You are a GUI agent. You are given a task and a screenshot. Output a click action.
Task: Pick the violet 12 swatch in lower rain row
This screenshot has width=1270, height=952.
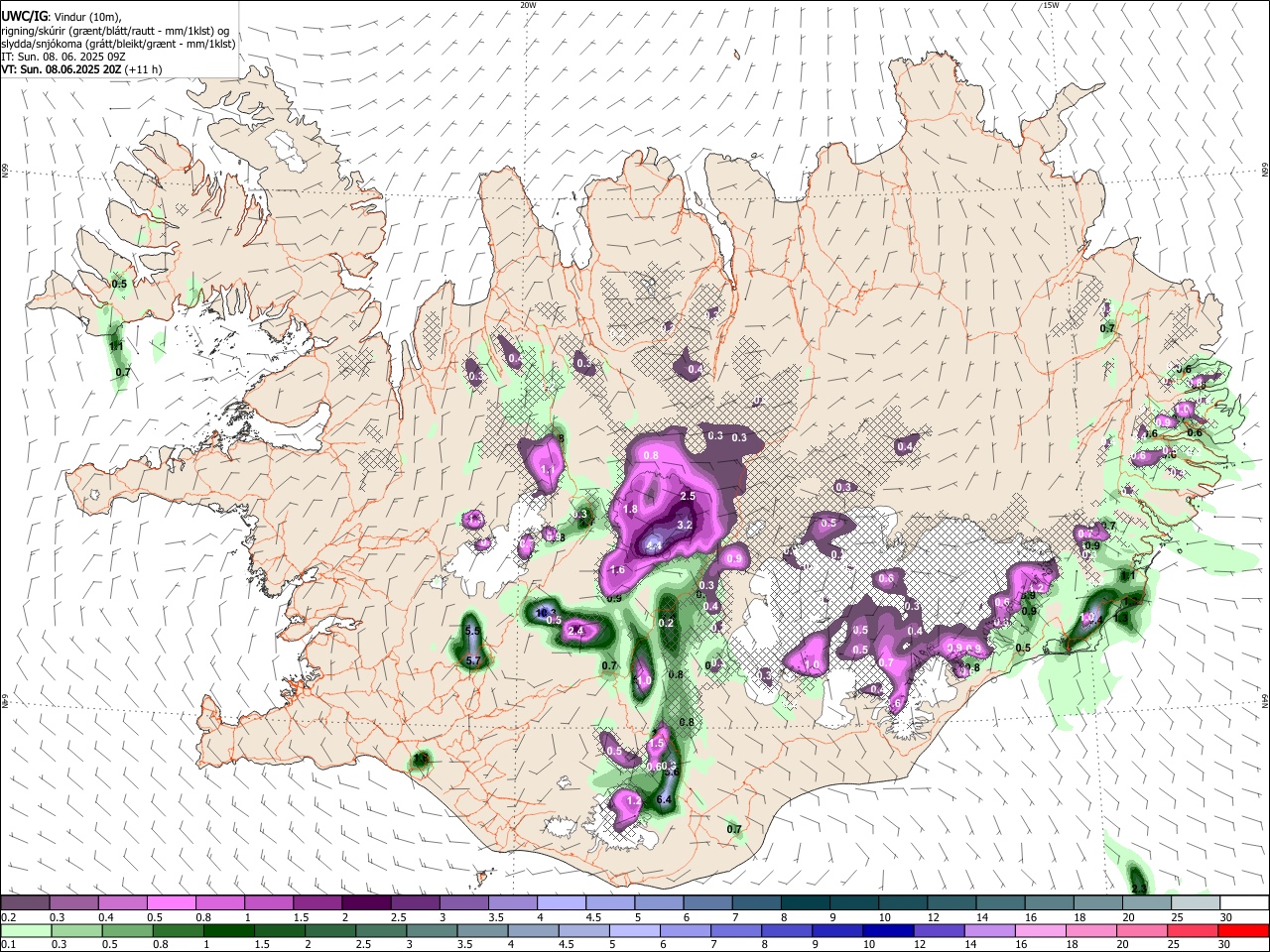pos(938,930)
